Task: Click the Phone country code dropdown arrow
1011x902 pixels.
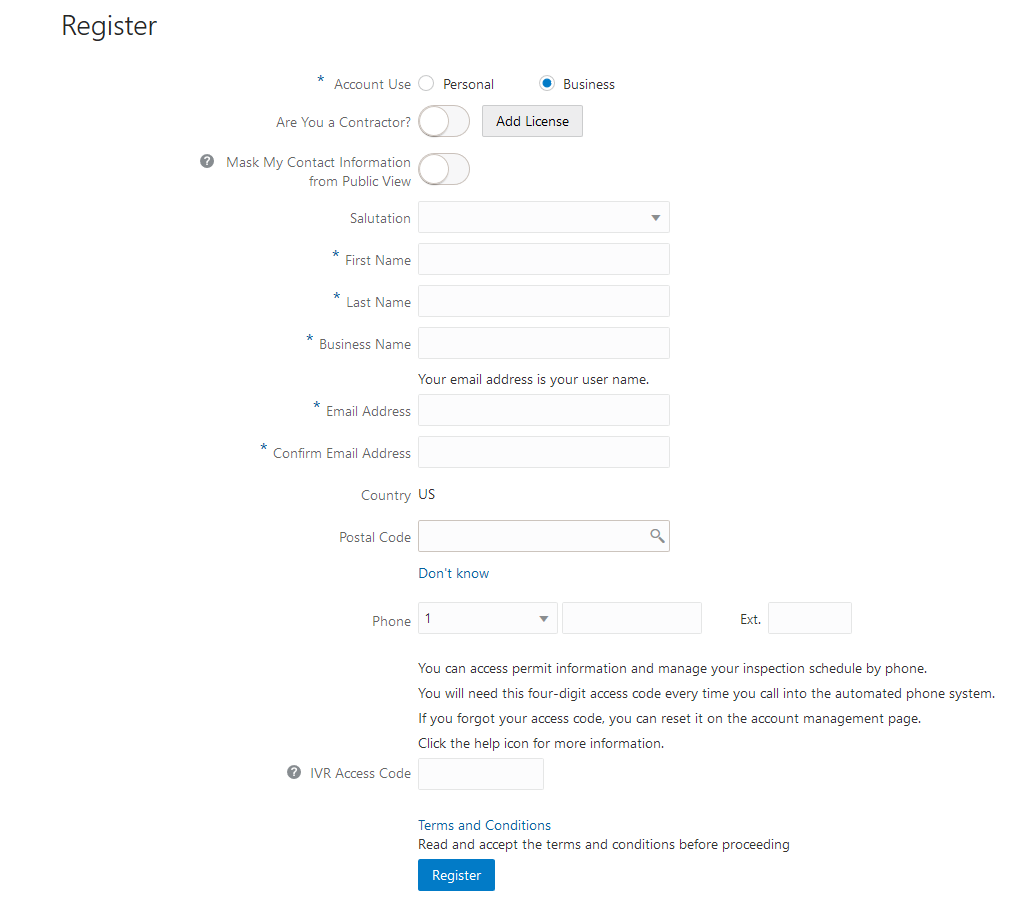Action: pyautogui.click(x=544, y=618)
